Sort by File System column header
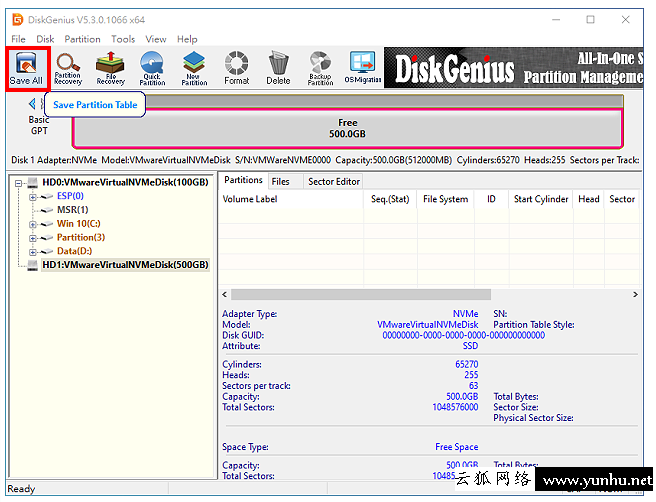656x502 pixels. (446, 199)
